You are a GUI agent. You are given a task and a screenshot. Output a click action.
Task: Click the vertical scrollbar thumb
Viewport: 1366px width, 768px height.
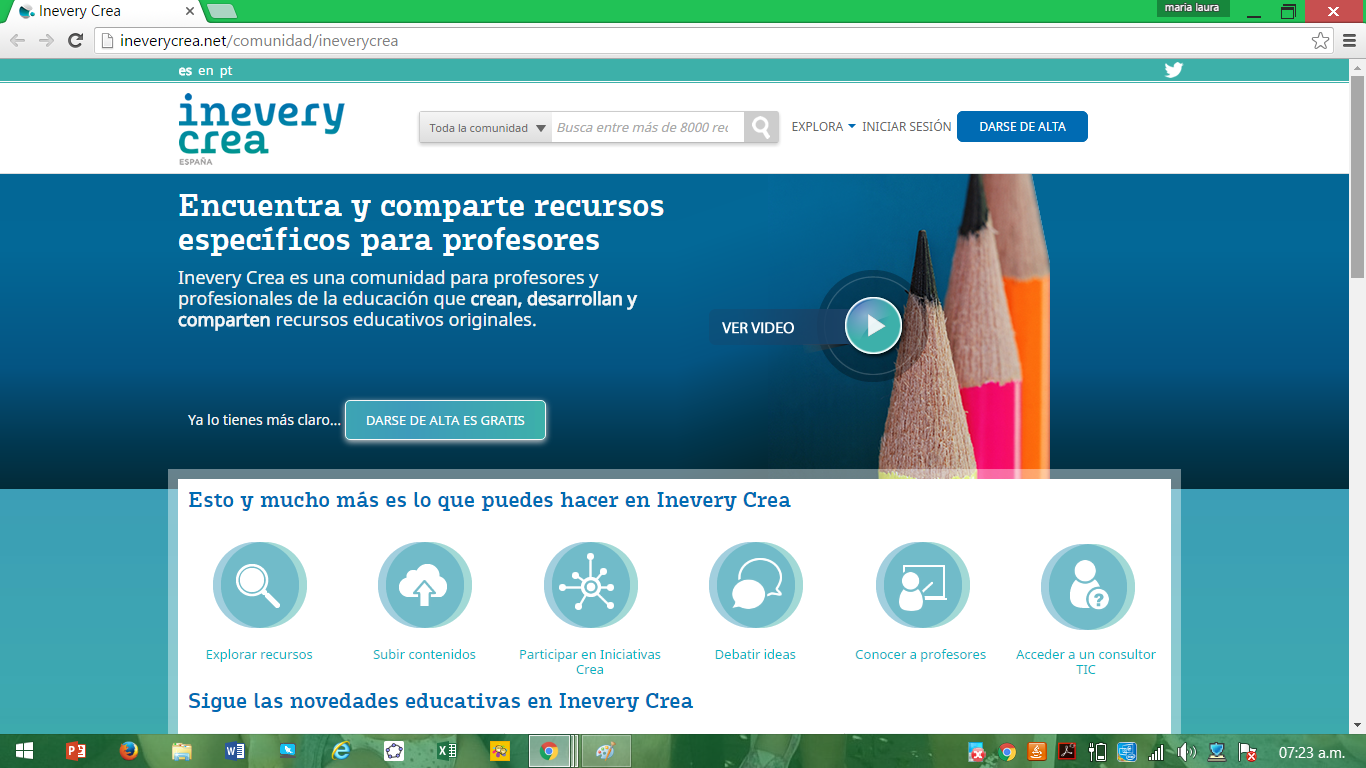pyautogui.click(x=1357, y=176)
